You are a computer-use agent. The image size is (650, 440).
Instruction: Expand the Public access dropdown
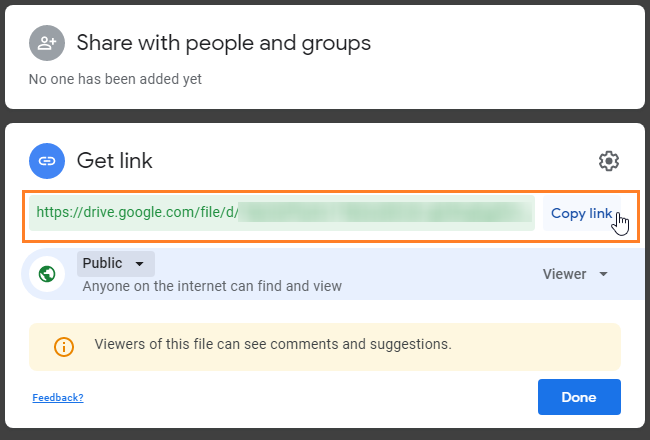(x=114, y=264)
